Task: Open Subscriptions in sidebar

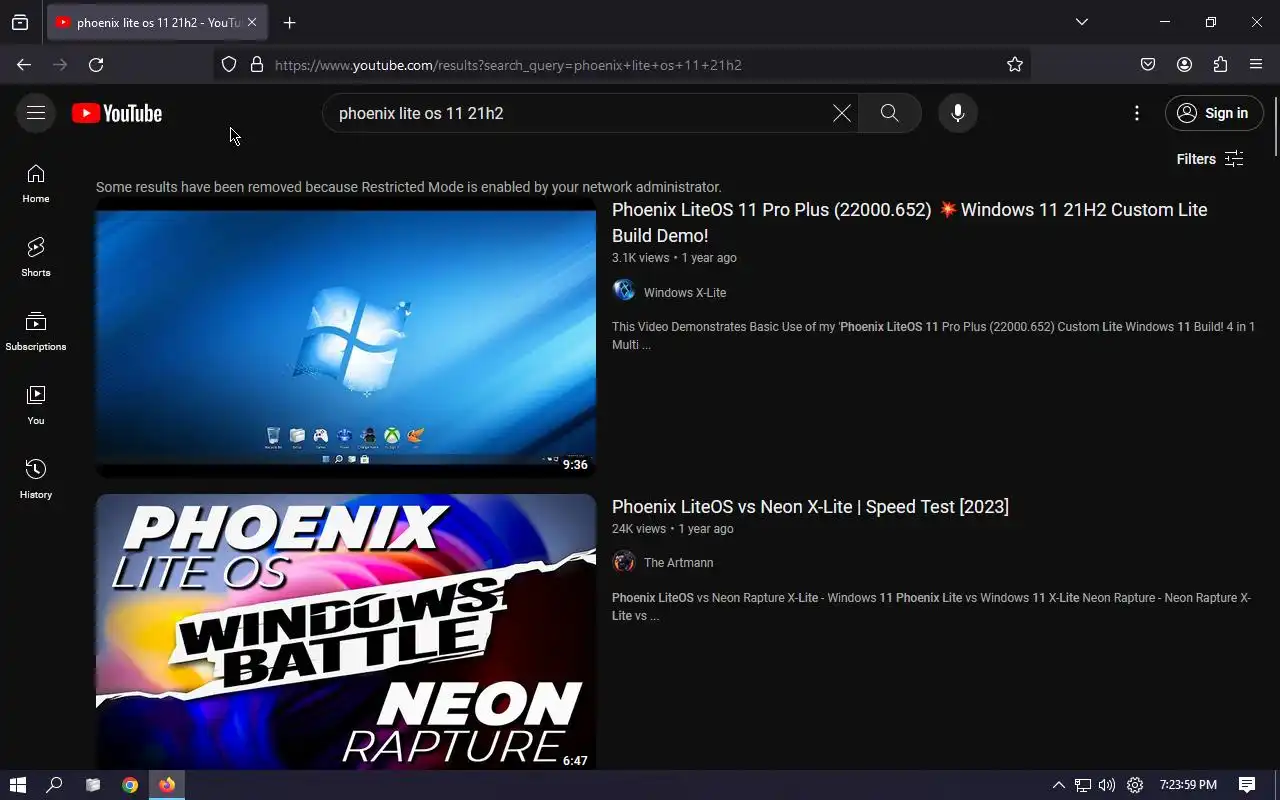Action: [36, 332]
